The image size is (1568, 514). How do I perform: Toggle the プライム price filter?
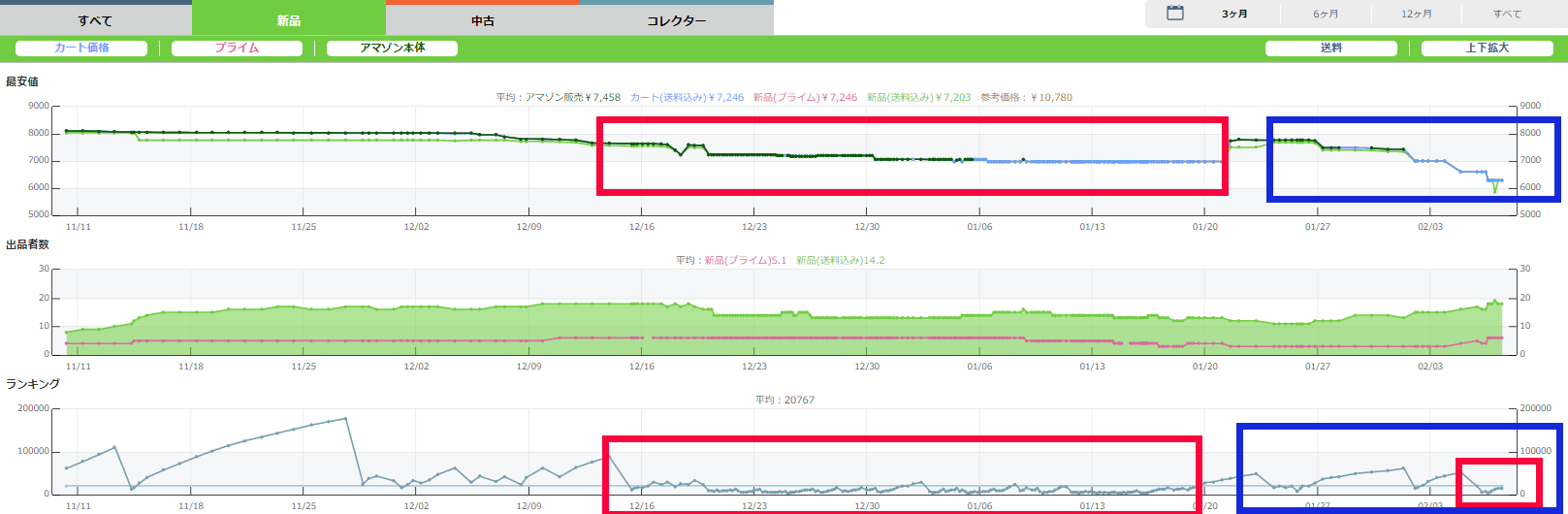[x=237, y=48]
